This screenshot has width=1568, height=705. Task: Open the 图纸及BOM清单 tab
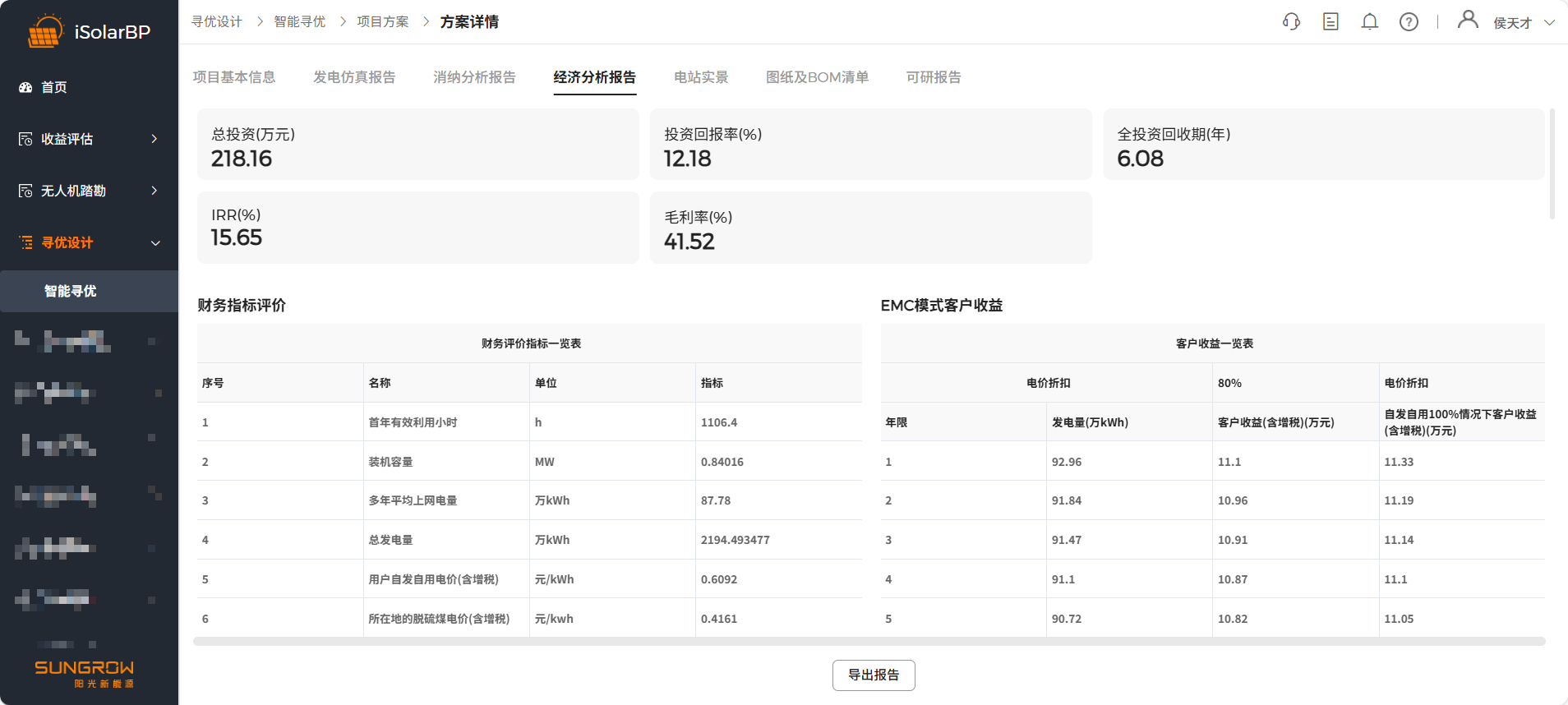(x=817, y=77)
